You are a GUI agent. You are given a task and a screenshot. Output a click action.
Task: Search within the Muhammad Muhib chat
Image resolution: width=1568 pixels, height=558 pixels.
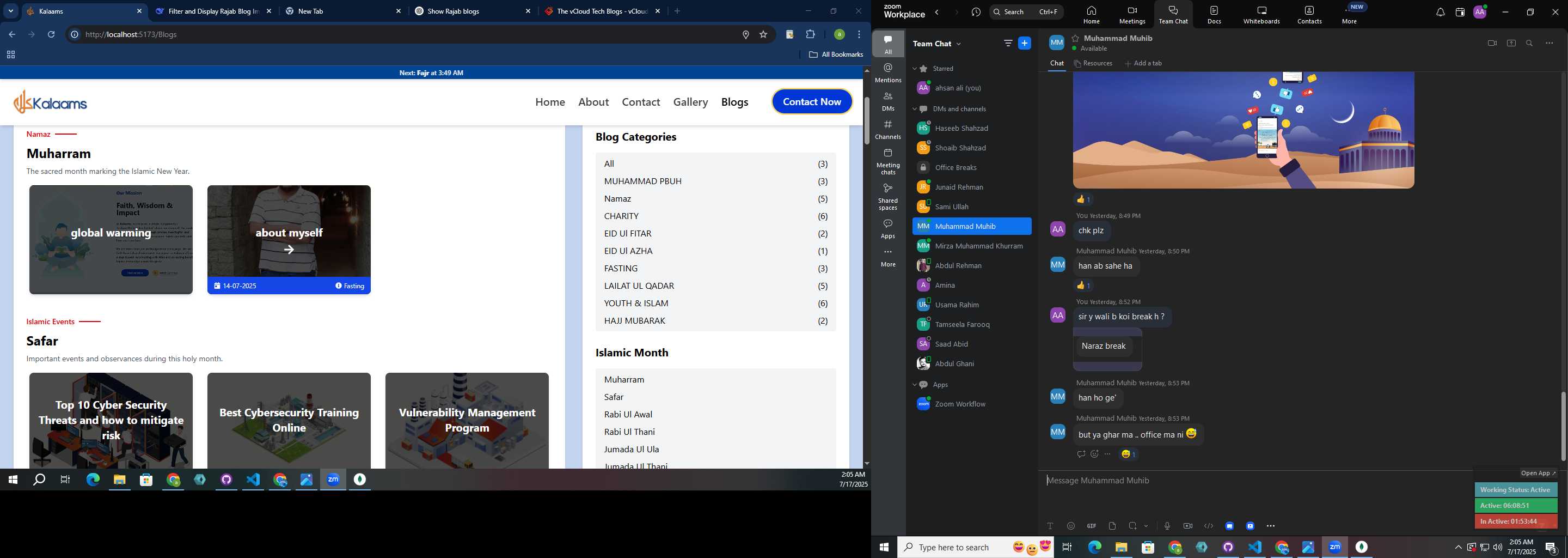click(1530, 43)
